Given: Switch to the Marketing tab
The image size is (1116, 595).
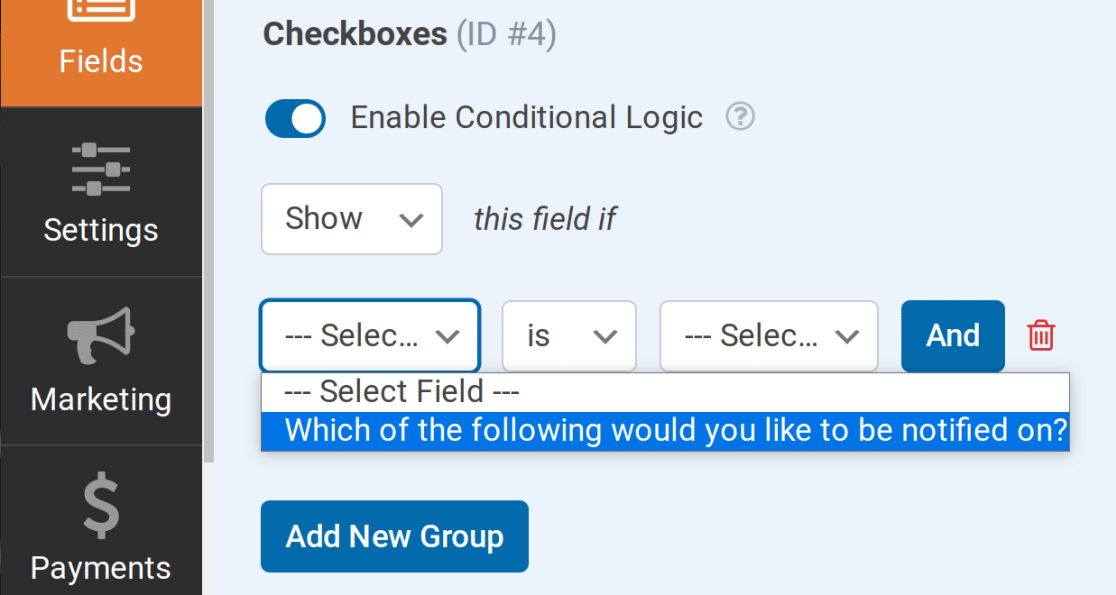Looking at the screenshot, I should coord(100,399).
